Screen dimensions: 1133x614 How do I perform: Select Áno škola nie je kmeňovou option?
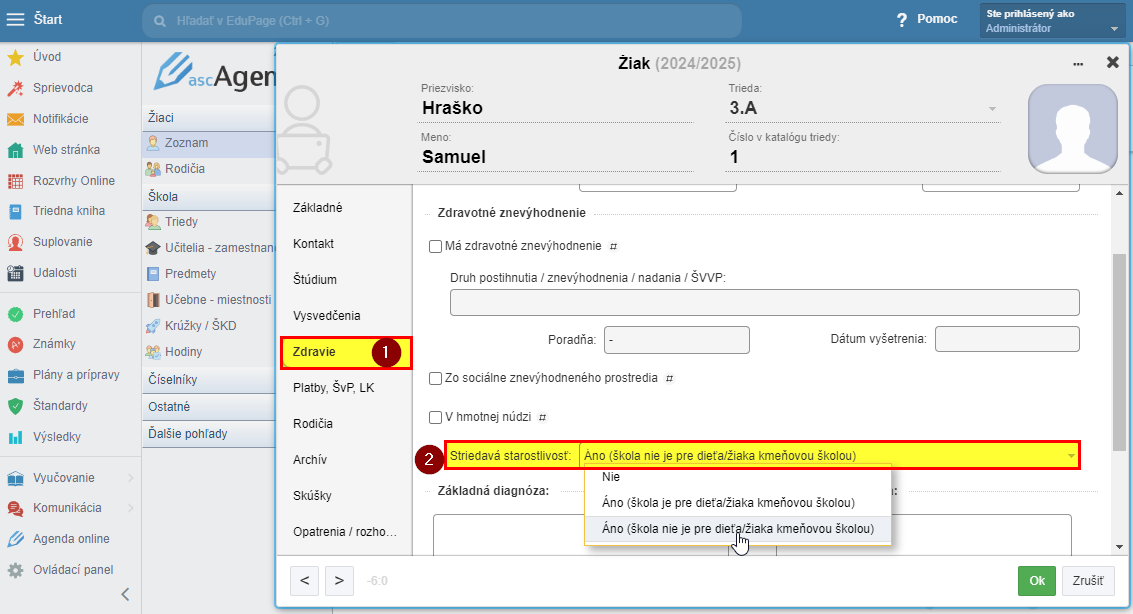click(738, 529)
